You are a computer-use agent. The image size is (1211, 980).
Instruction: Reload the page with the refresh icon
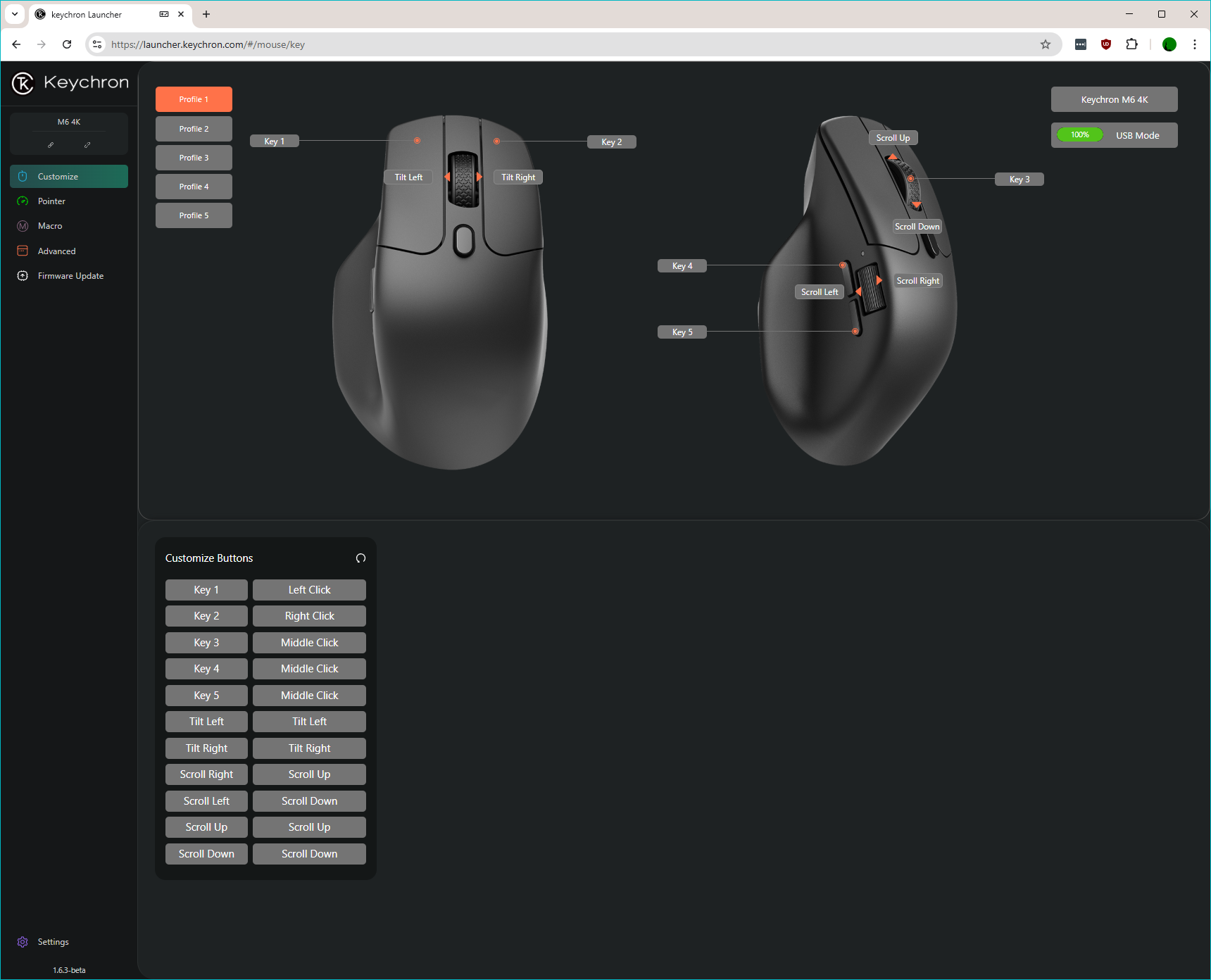point(67,44)
